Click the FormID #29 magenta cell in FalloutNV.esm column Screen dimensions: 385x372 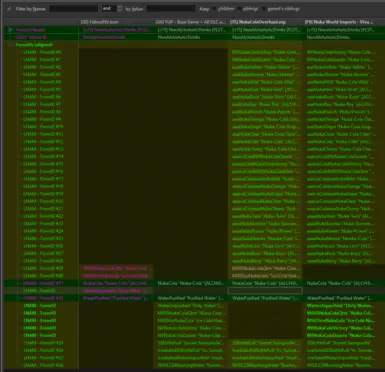click(x=116, y=268)
